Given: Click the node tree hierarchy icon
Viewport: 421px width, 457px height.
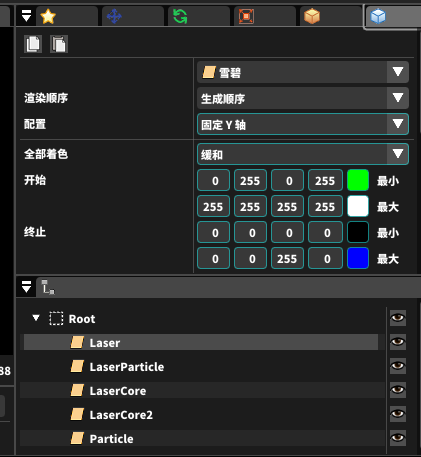Looking at the screenshot, I should [48, 287].
